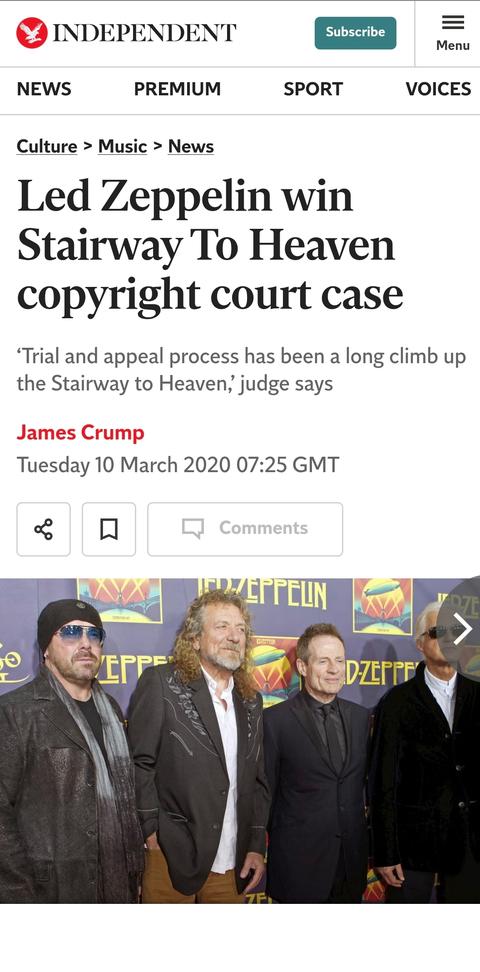Select the article headline text
Screen dimensions: 480x972
[x=210, y=245]
